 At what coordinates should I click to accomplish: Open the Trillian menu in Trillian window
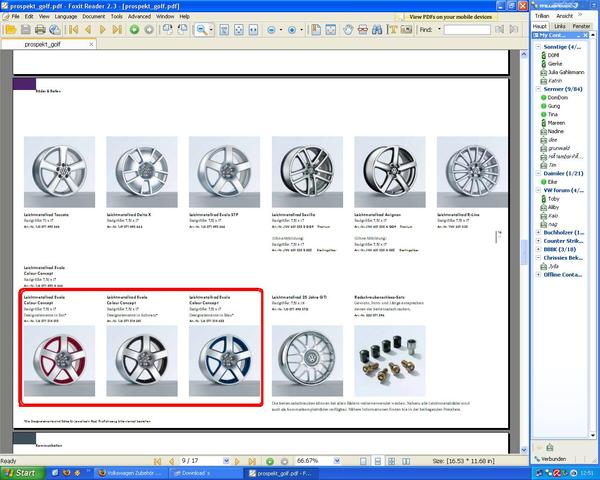coord(542,16)
